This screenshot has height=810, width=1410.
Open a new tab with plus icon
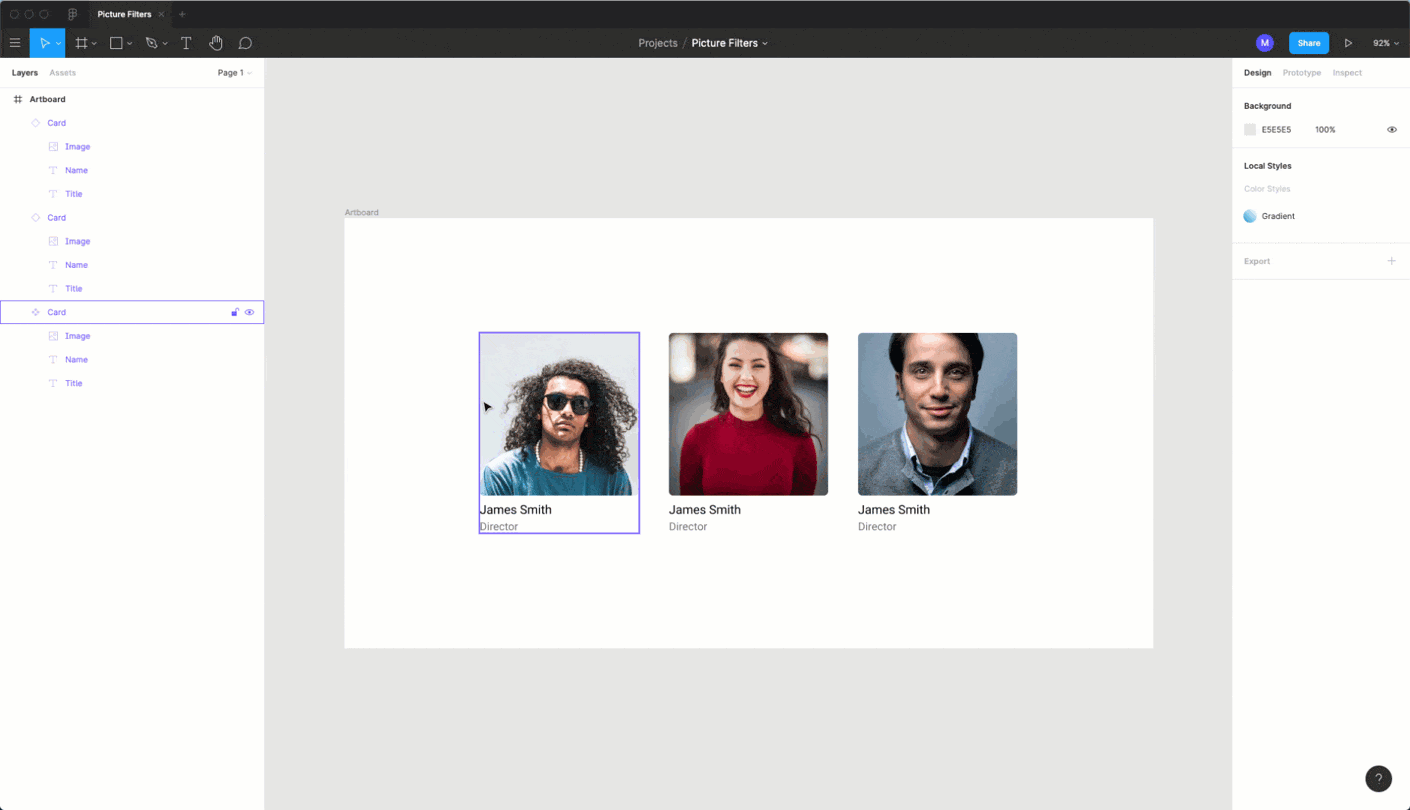click(182, 14)
